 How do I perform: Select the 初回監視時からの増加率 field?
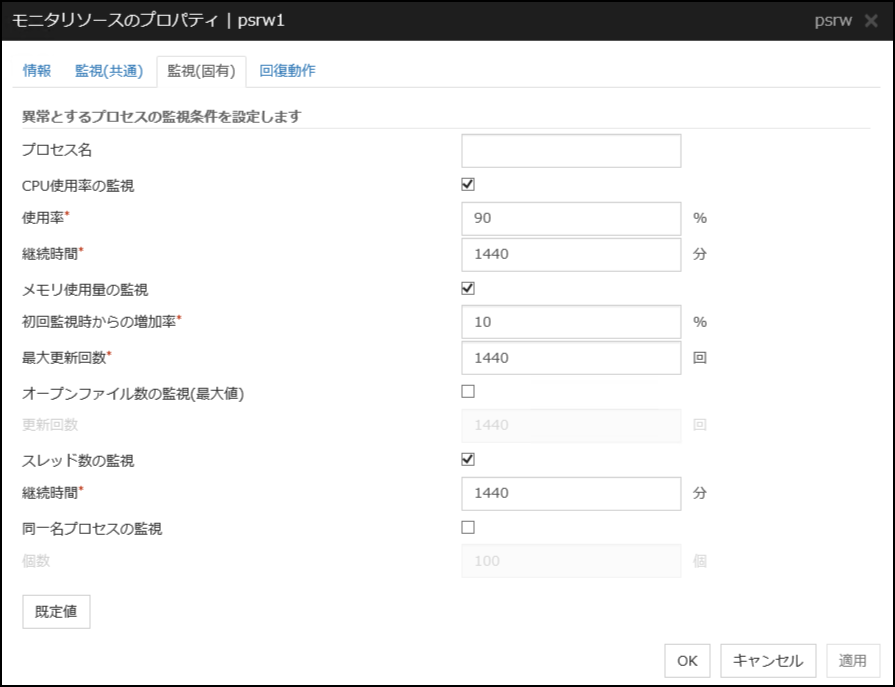coord(570,320)
